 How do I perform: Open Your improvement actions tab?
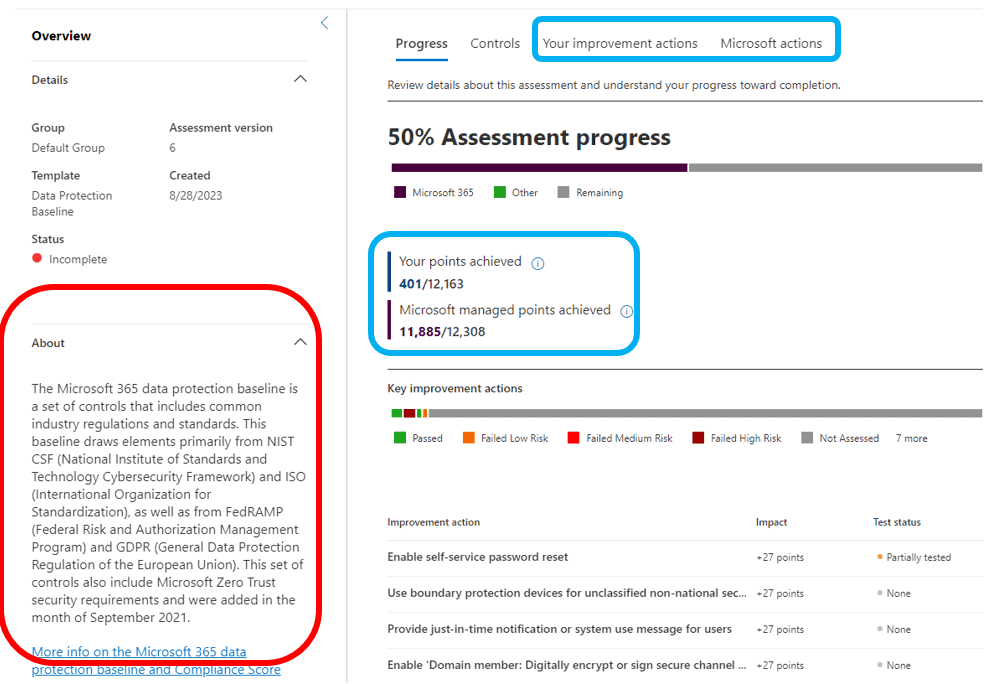[620, 43]
